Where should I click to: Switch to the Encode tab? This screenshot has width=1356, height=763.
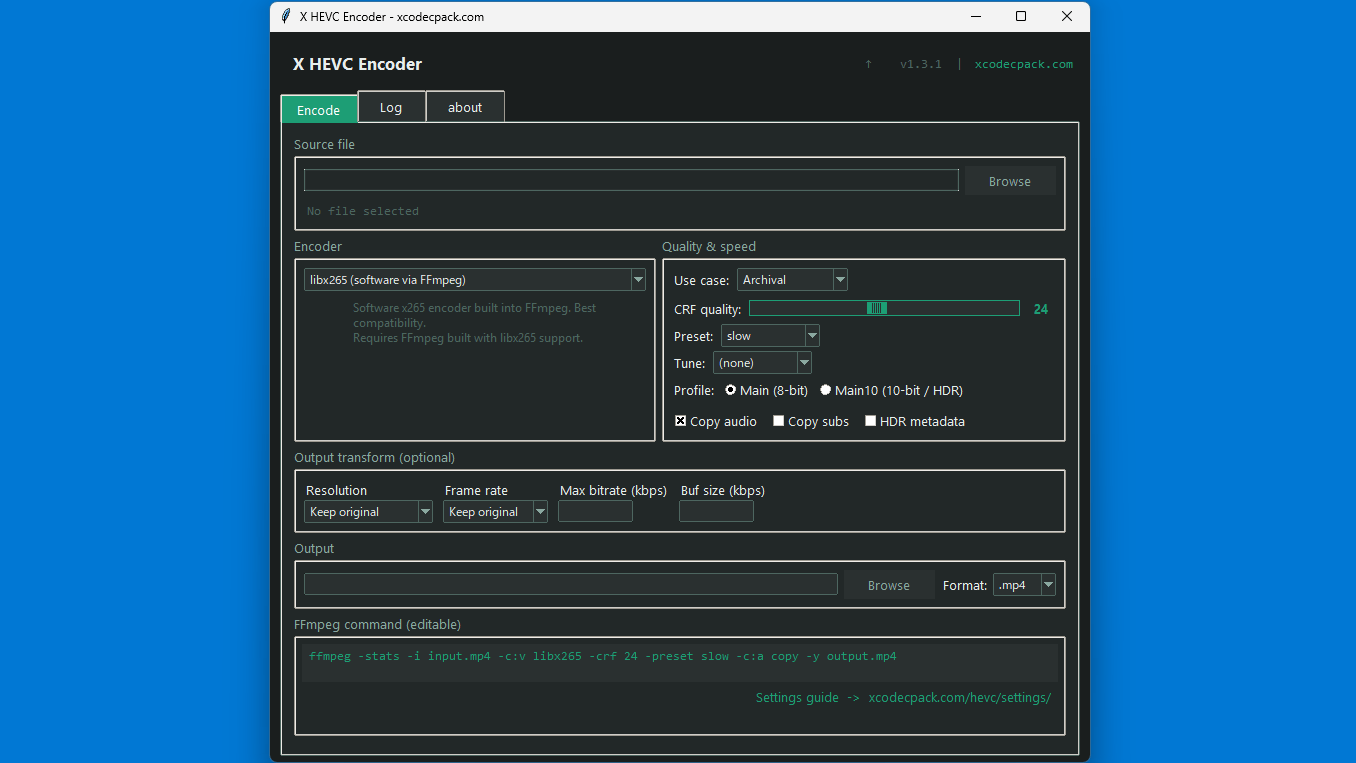point(318,109)
